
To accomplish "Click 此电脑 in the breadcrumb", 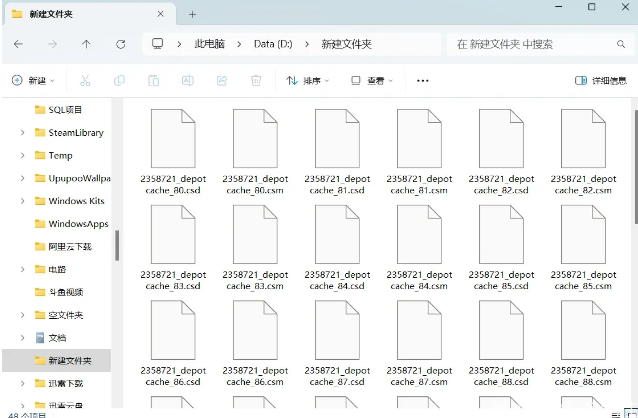I will pyautogui.click(x=209, y=44).
